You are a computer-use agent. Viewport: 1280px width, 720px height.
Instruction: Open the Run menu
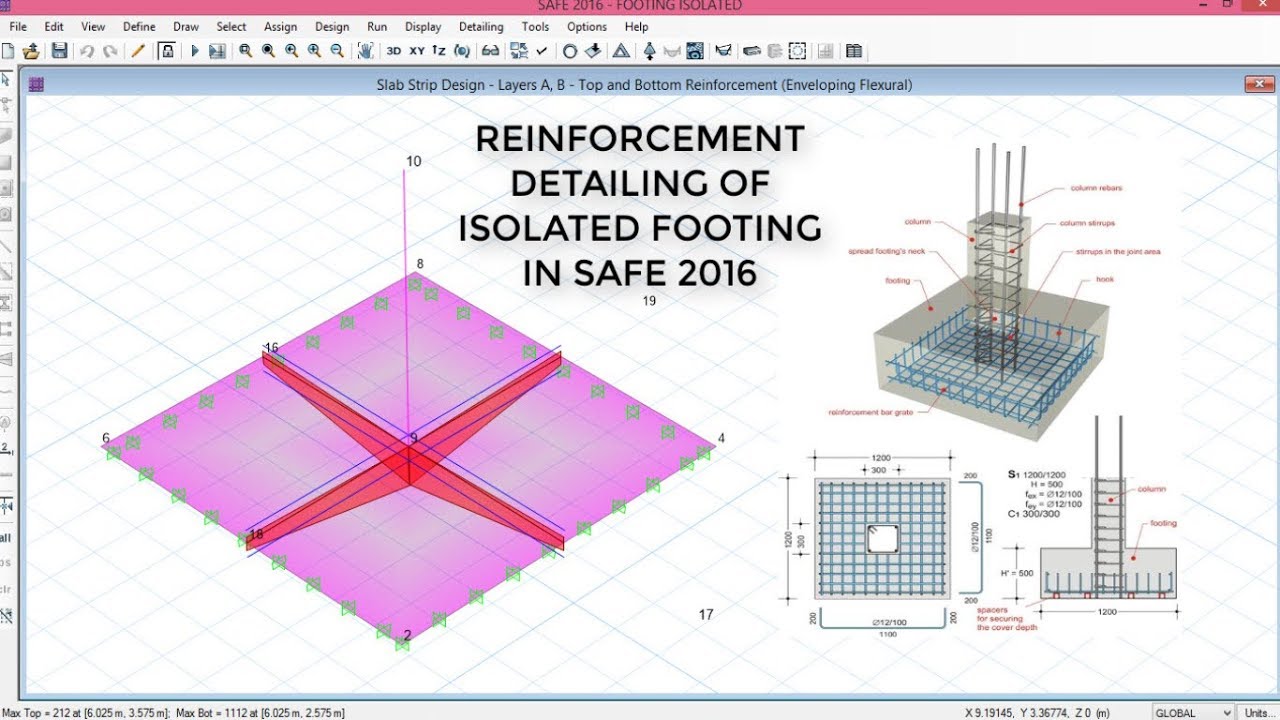coord(377,27)
